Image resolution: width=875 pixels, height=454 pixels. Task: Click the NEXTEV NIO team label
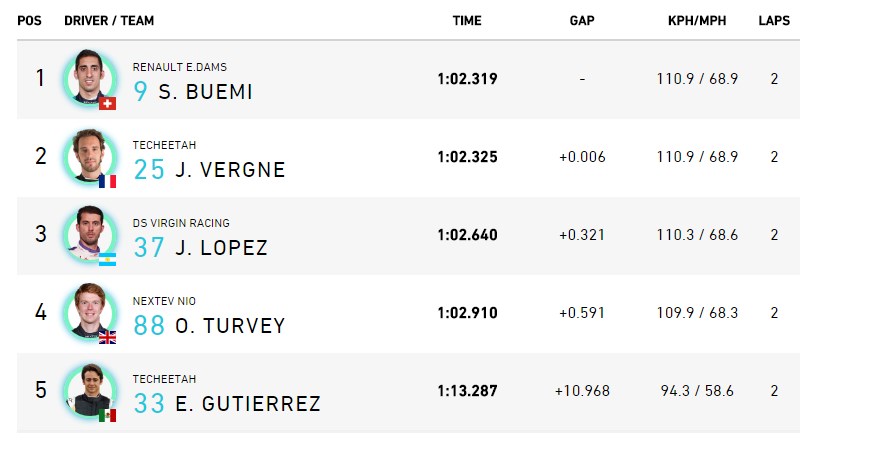(164, 301)
